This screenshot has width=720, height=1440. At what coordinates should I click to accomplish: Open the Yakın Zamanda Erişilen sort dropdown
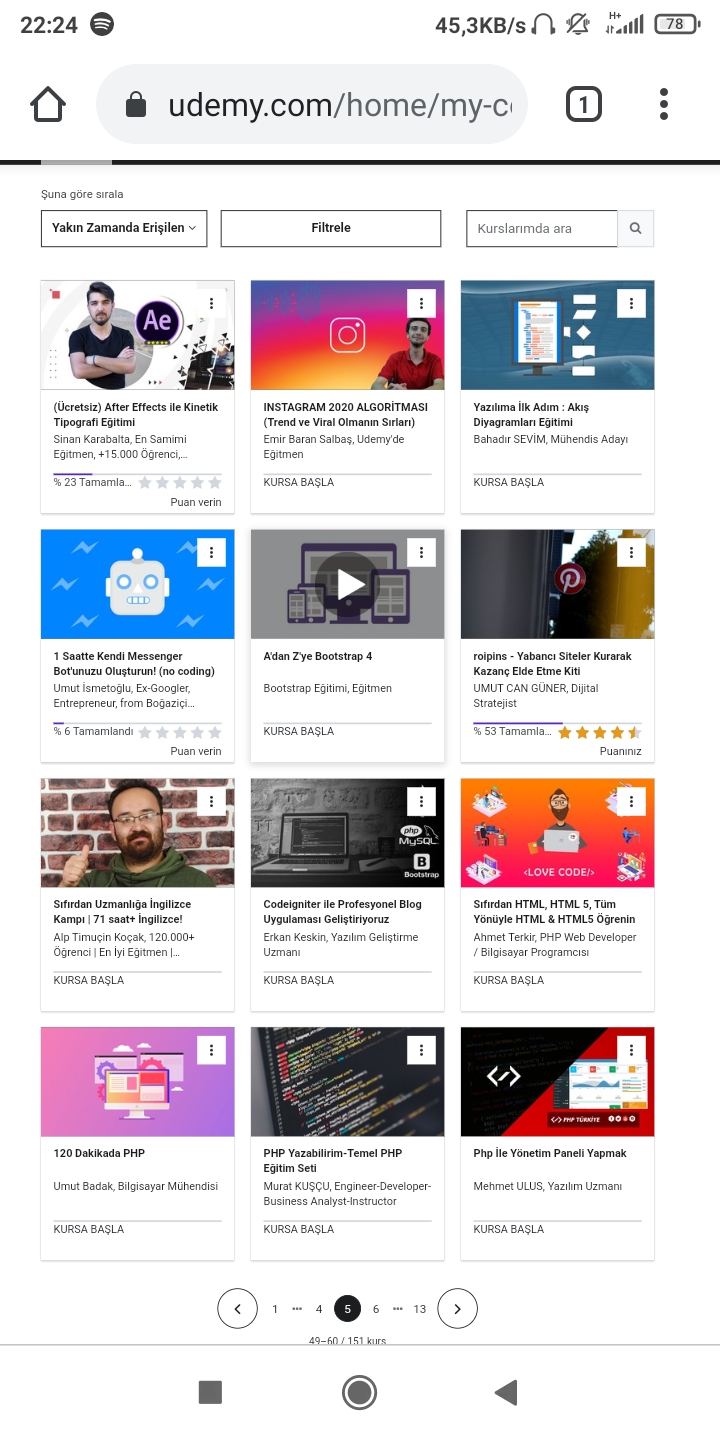124,228
